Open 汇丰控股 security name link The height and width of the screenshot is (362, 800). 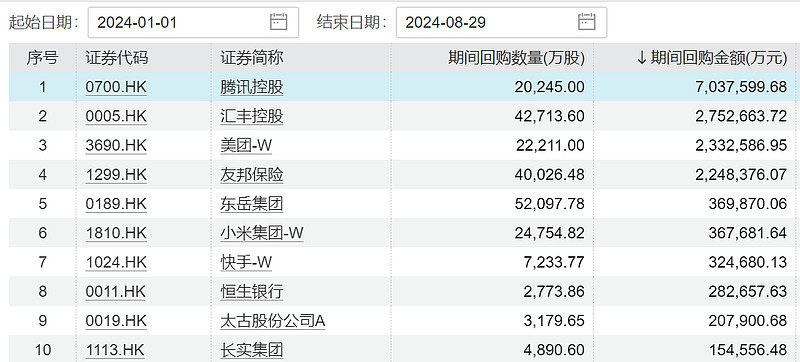click(x=252, y=116)
